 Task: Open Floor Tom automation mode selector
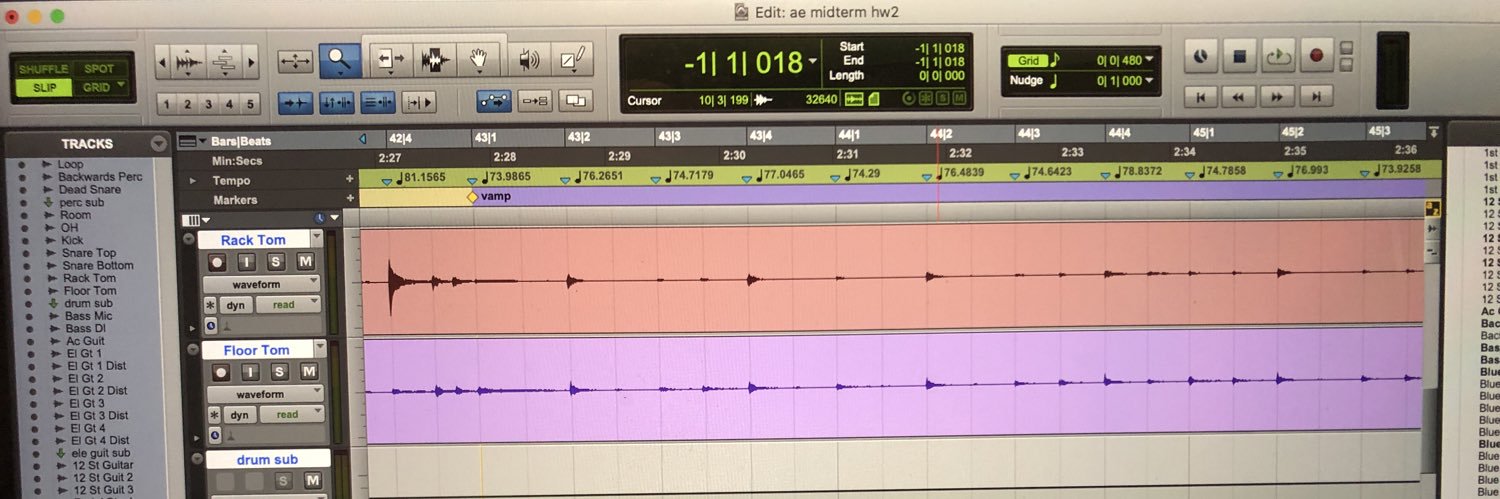(291, 415)
